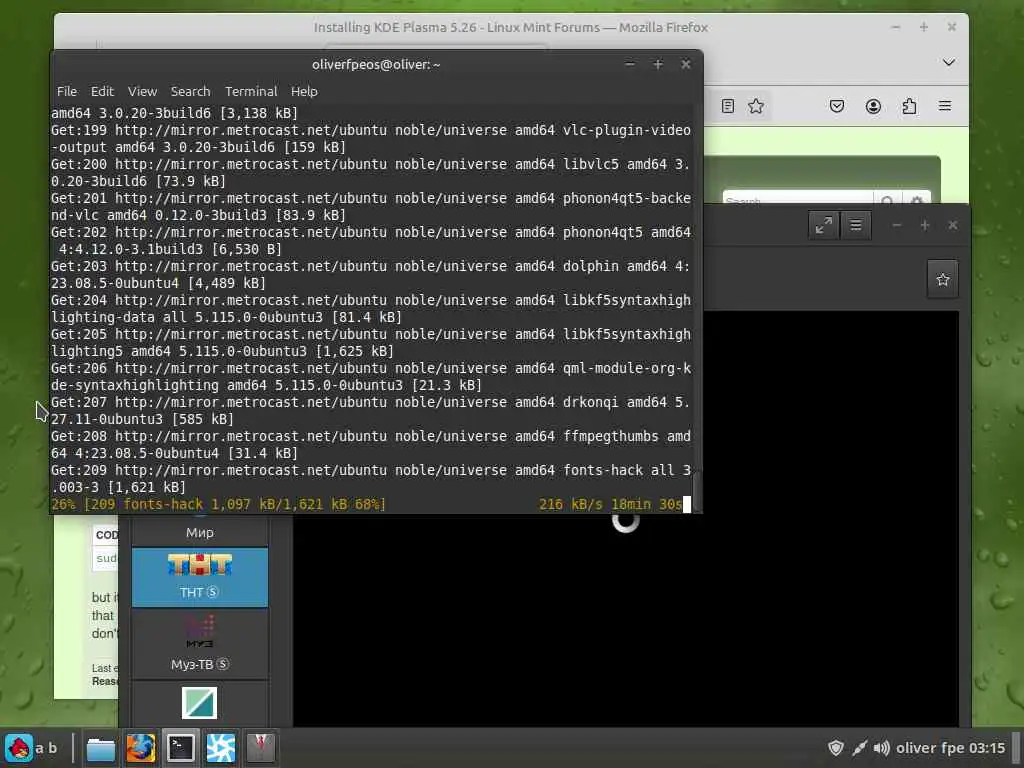Click the forum search field in Firefox
Image resolution: width=1024 pixels, height=768 pixels.
click(797, 199)
